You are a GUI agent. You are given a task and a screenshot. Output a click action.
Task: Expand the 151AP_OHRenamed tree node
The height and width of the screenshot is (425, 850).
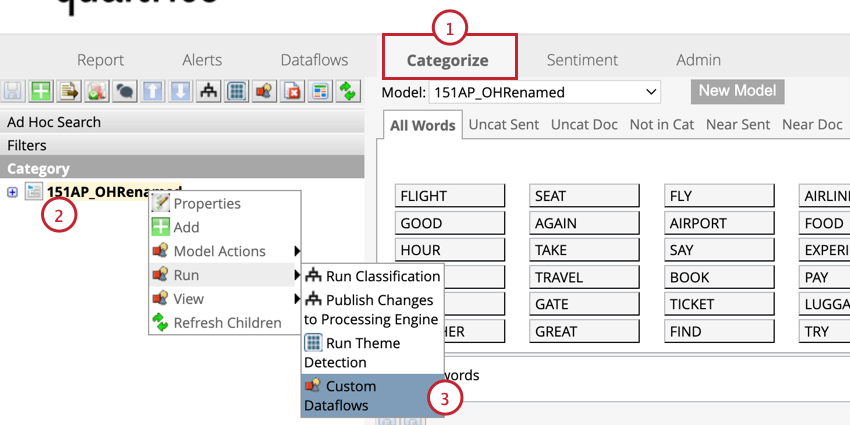coord(12,192)
